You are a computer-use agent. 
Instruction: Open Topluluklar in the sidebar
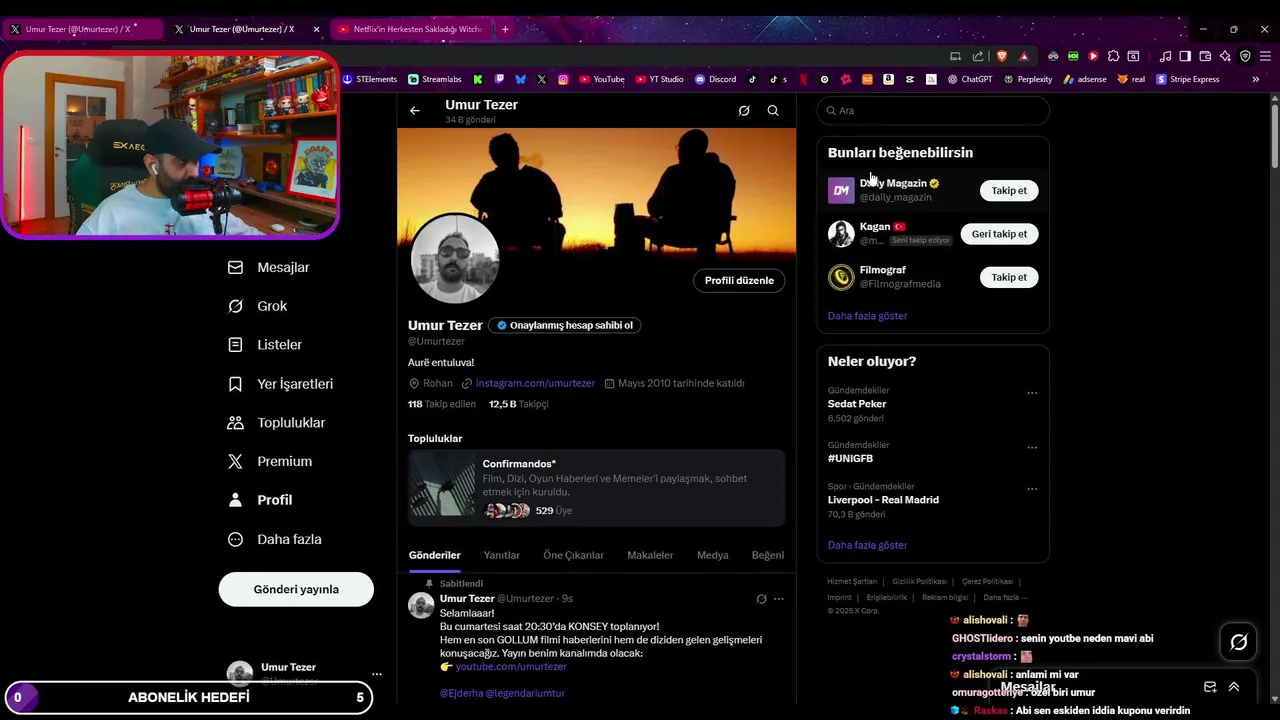point(276,423)
